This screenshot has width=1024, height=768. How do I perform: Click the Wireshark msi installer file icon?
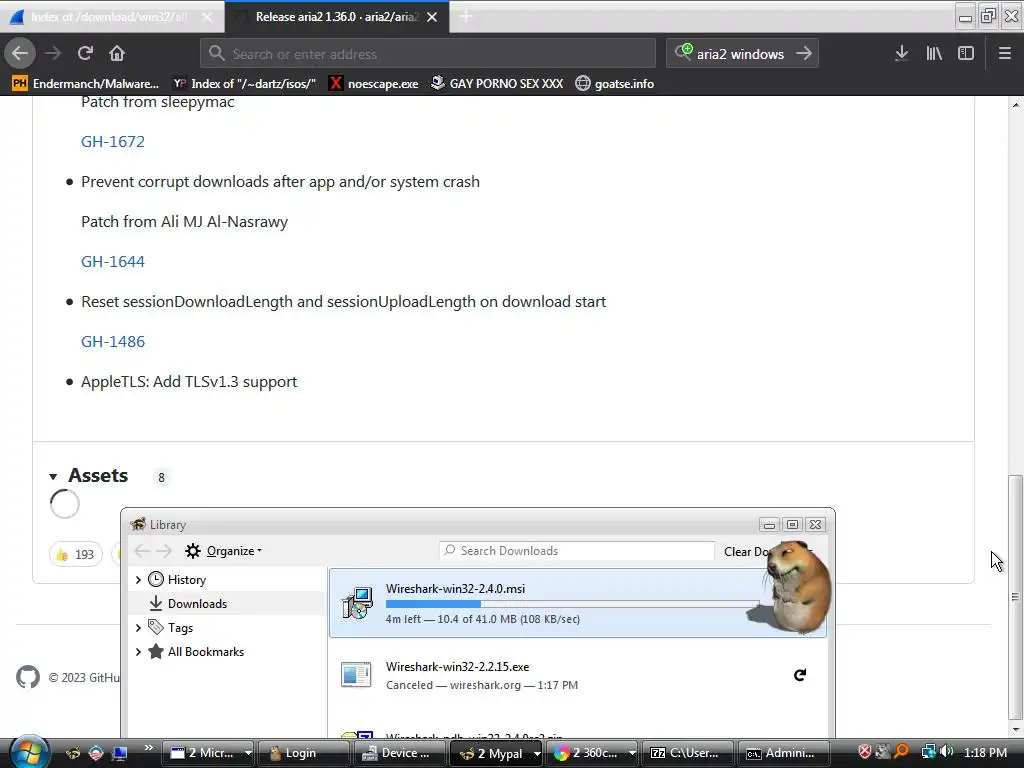point(357,603)
